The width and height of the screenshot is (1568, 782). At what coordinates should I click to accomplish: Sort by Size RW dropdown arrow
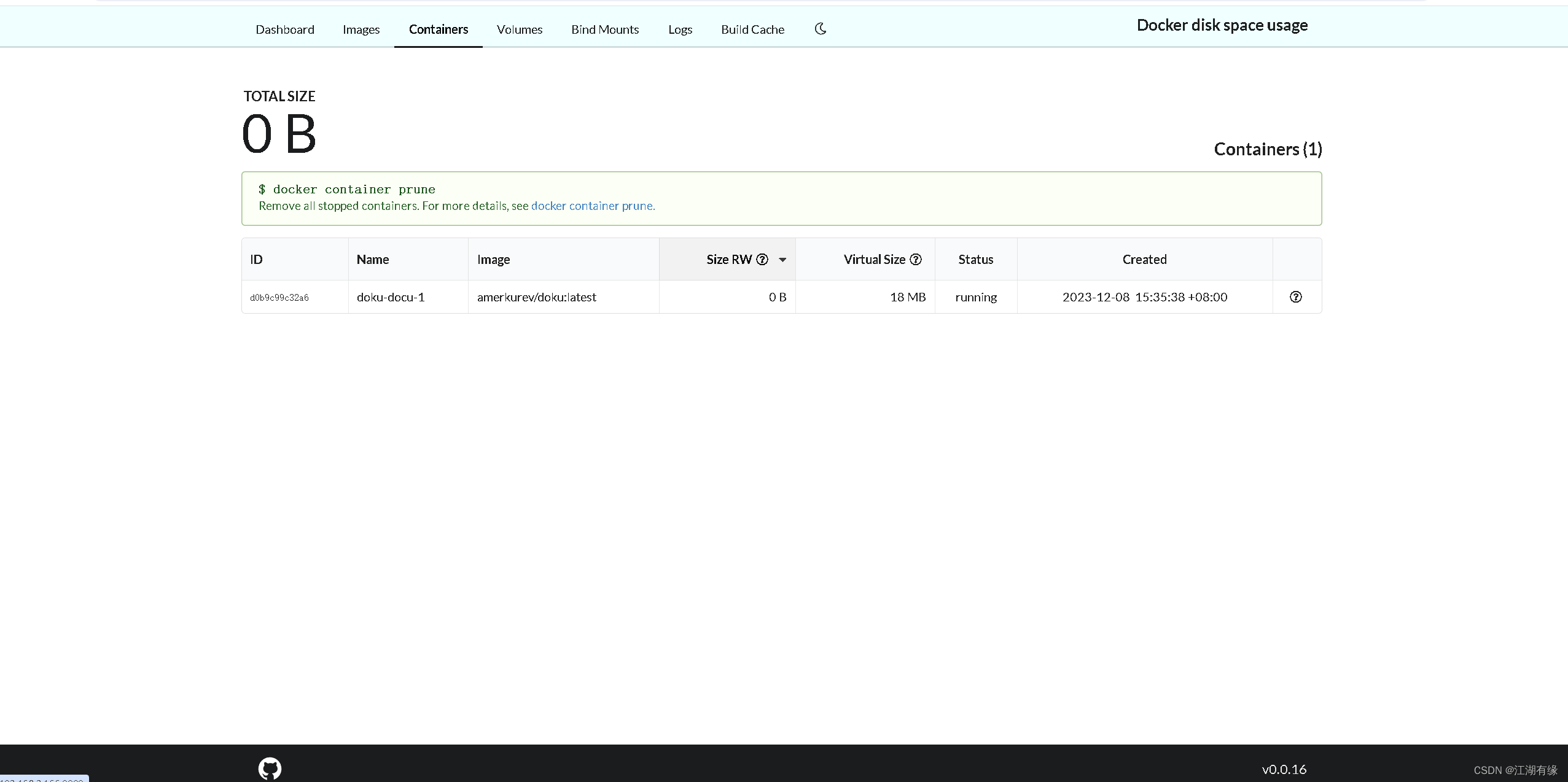point(782,260)
